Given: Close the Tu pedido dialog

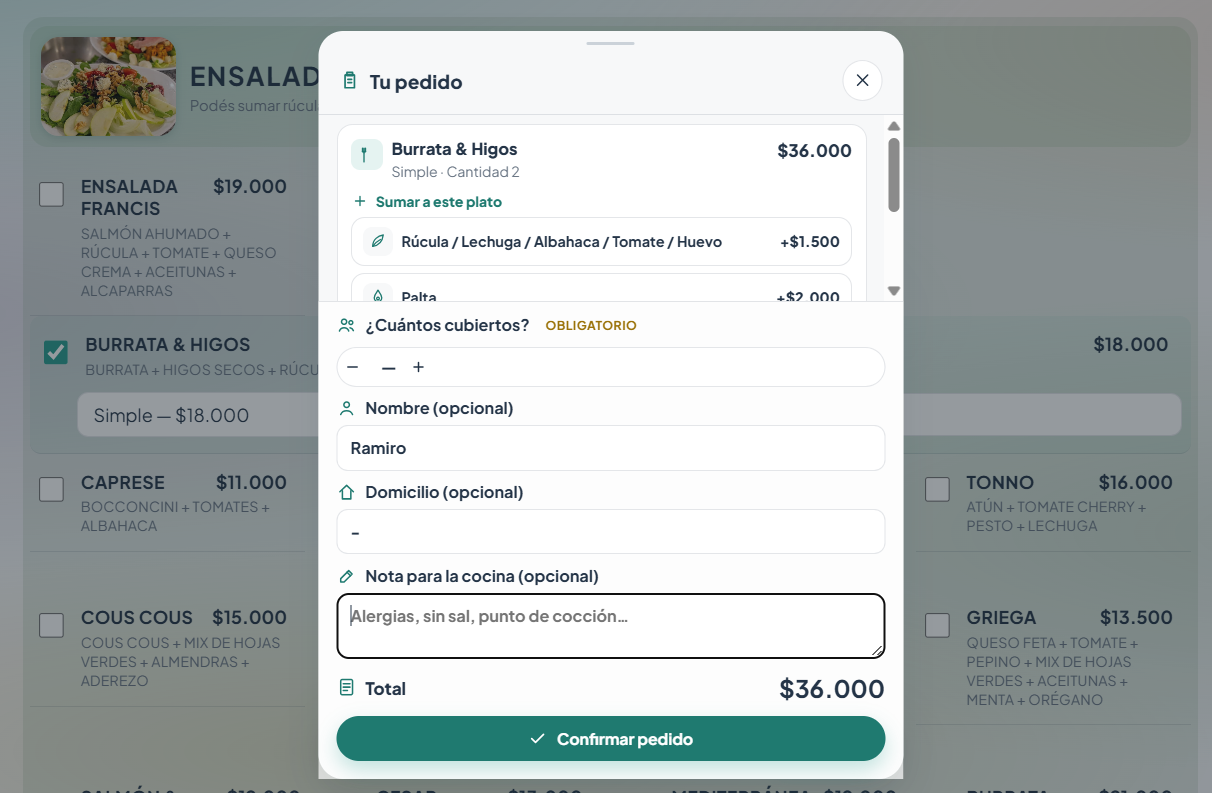Looking at the screenshot, I should click(862, 81).
